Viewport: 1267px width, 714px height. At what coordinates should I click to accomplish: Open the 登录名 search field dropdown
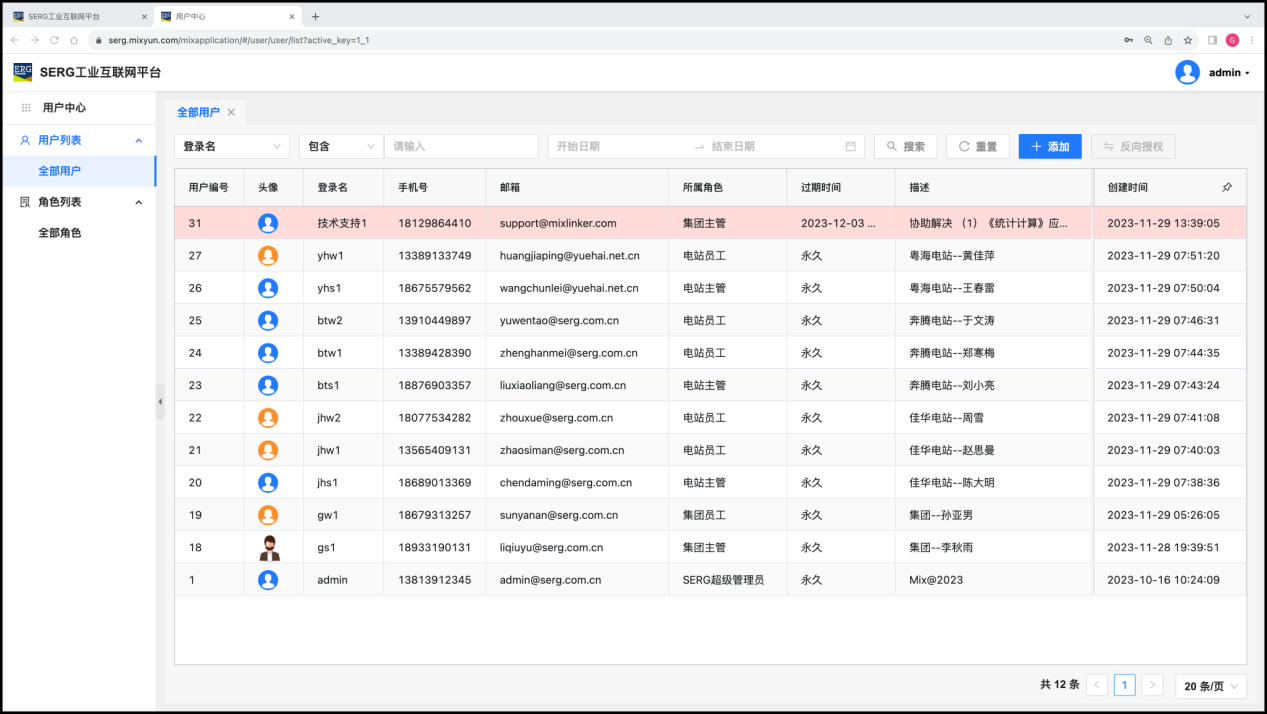pyautogui.click(x=231, y=146)
